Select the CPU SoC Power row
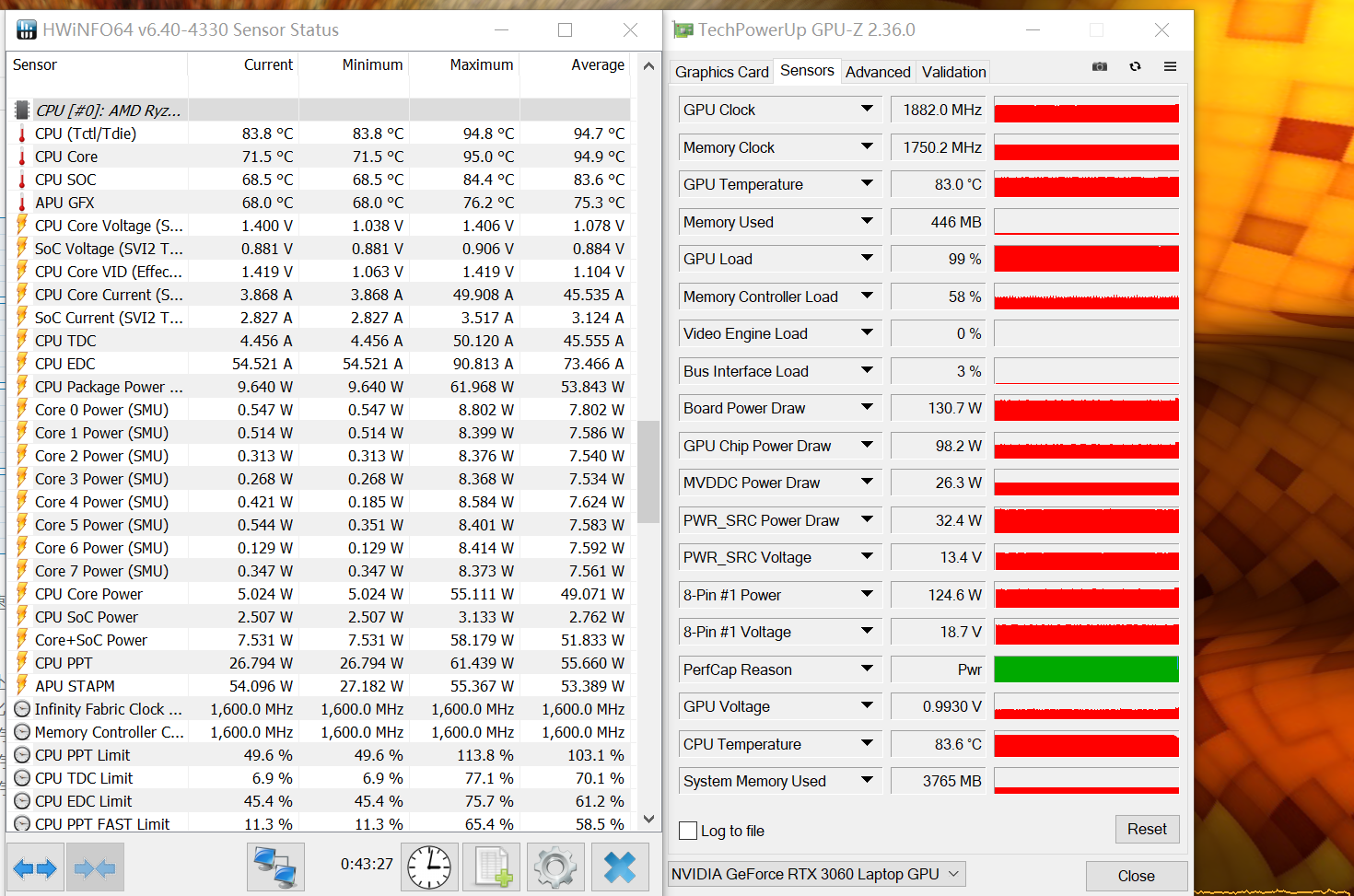 coord(319,617)
